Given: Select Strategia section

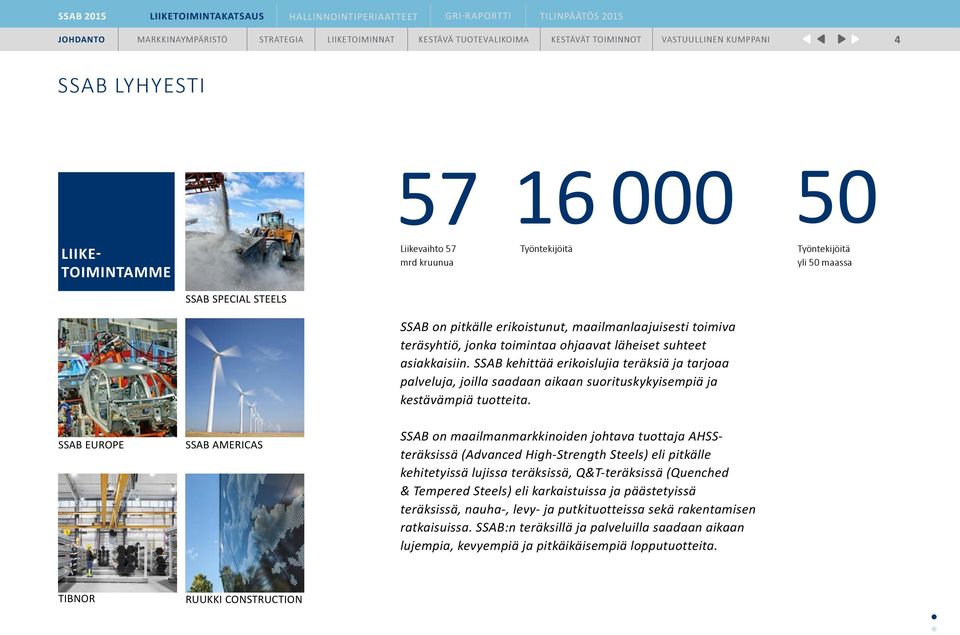Looking at the screenshot, I should 281,39.
